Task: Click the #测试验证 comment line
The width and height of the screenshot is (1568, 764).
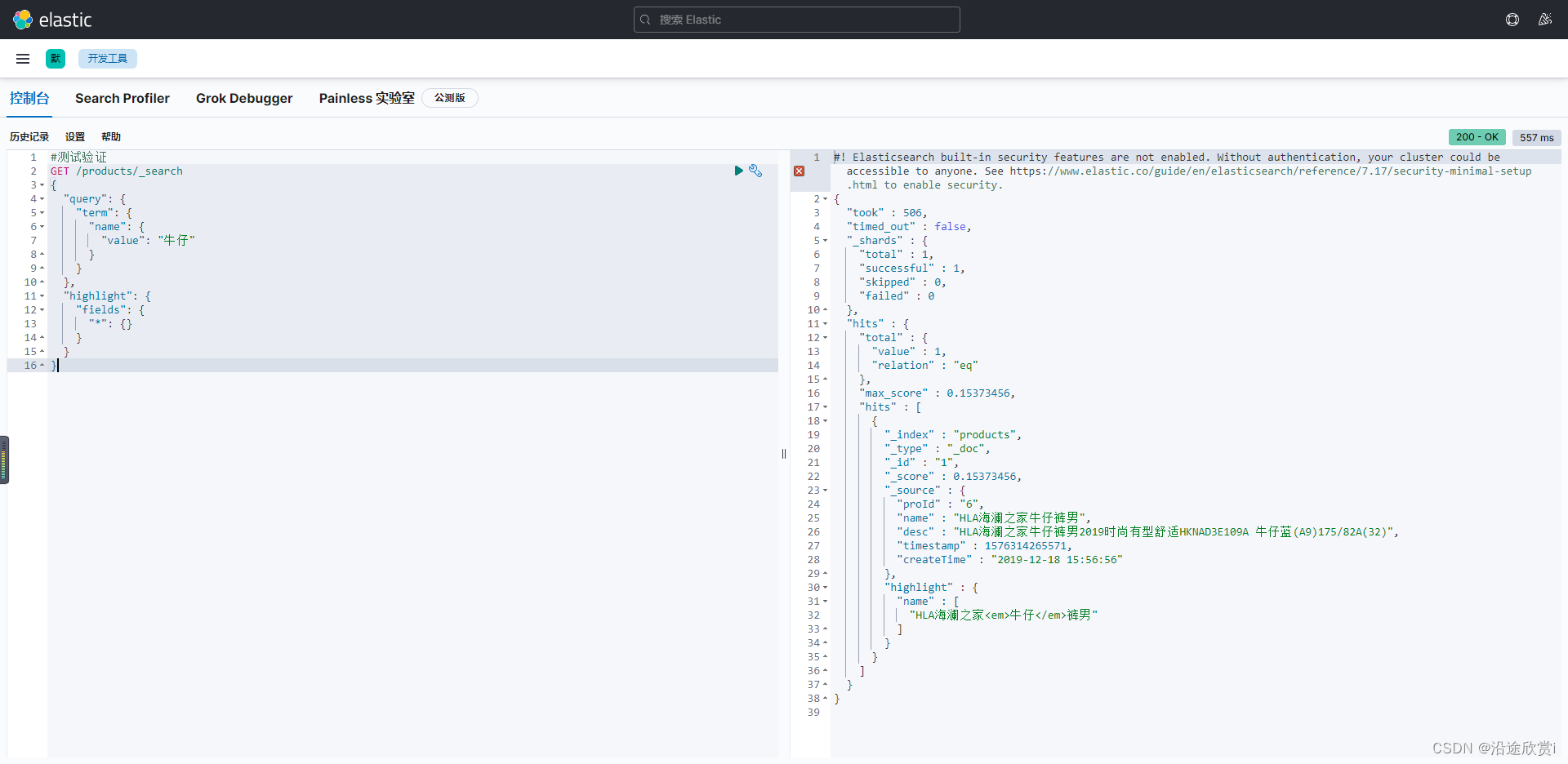Action: pos(78,158)
